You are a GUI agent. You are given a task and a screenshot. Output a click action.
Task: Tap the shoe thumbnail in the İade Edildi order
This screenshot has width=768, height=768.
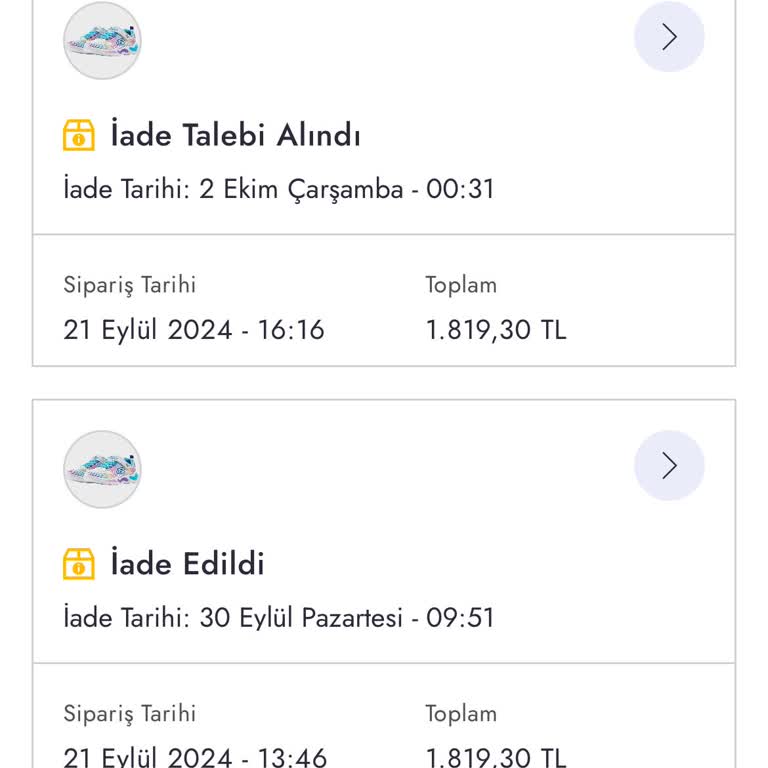[102, 469]
